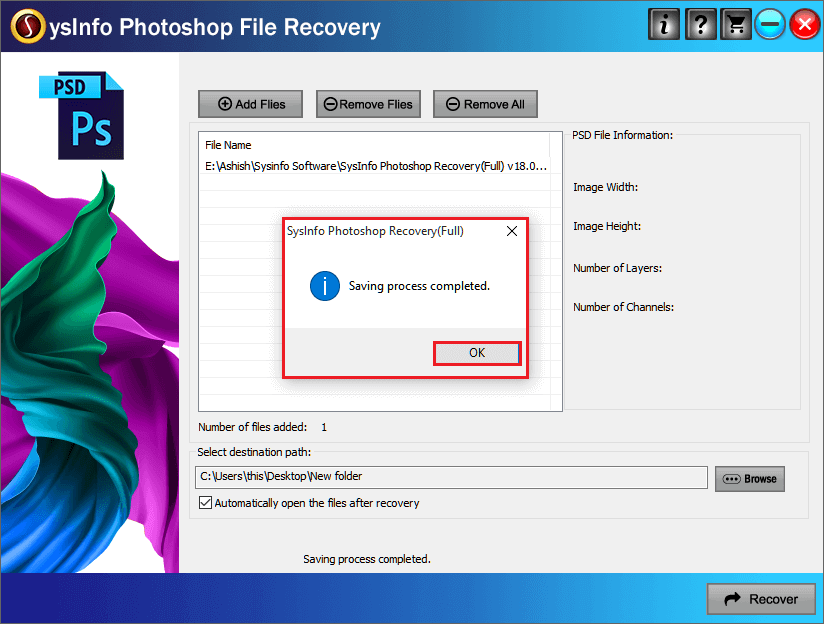Click the PSD Ps file icon
The image size is (824, 624).
(x=82, y=116)
